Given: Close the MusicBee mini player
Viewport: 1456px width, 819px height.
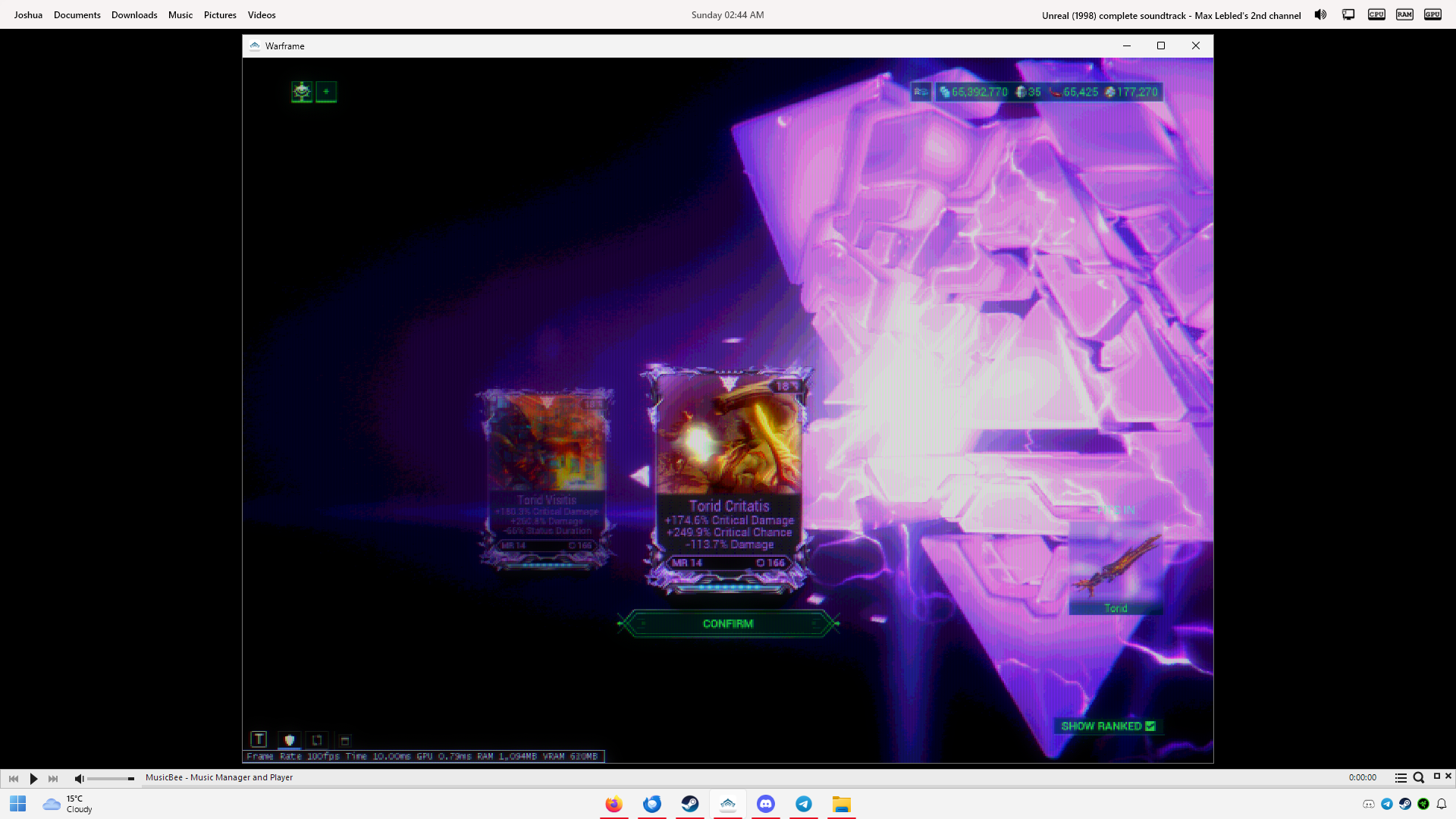Looking at the screenshot, I should (x=1448, y=776).
